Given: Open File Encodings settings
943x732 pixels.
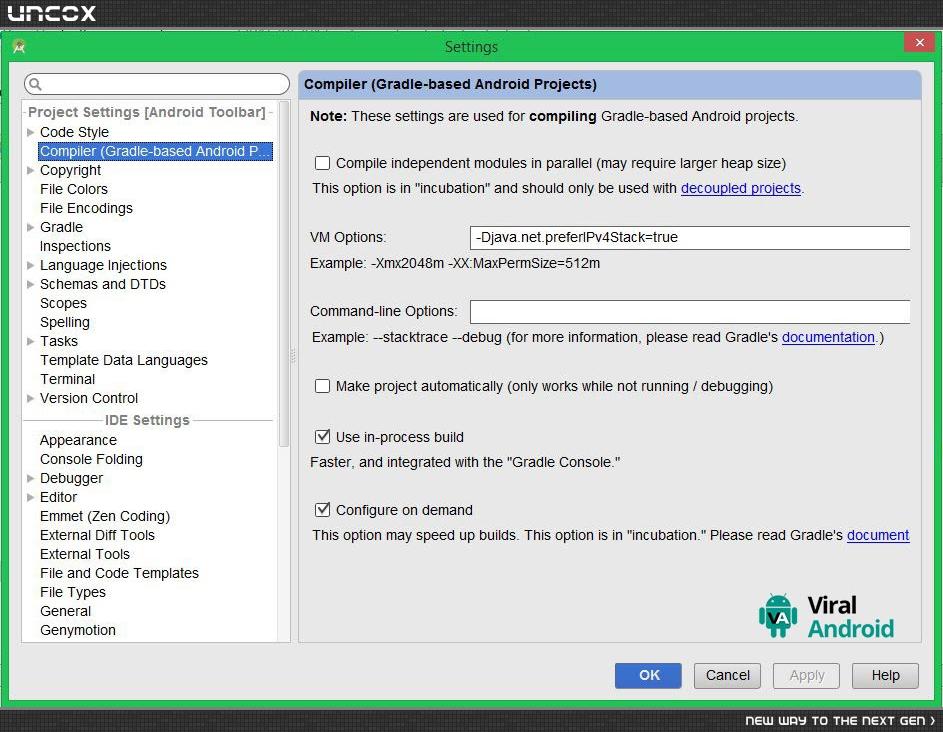Looking at the screenshot, I should click(87, 208).
